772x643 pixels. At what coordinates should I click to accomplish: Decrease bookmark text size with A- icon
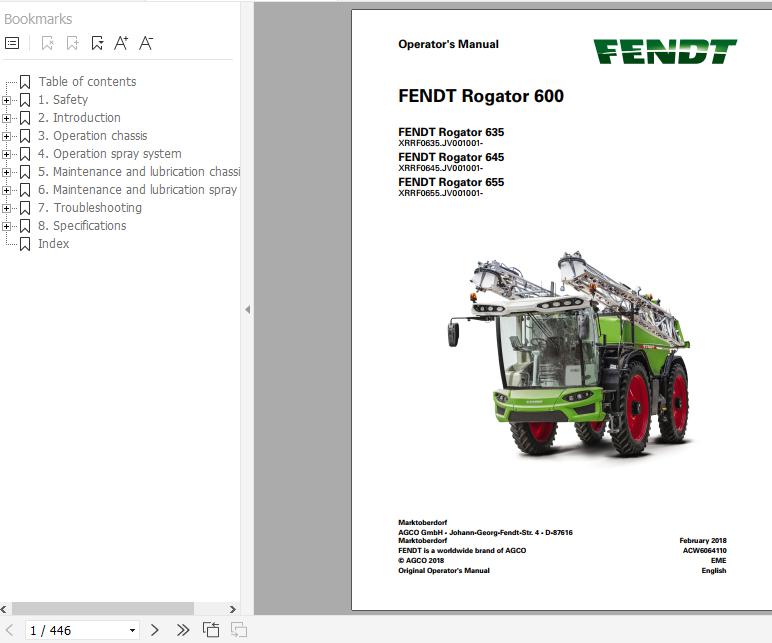click(x=146, y=43)
